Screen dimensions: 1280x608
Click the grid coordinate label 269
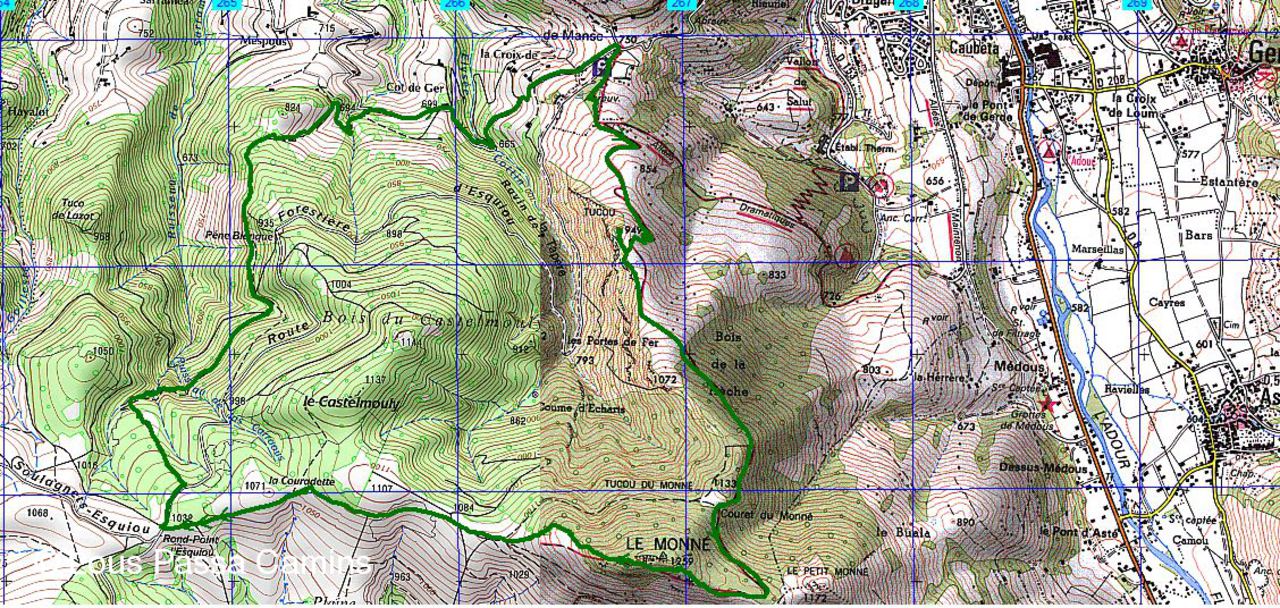1136,5
